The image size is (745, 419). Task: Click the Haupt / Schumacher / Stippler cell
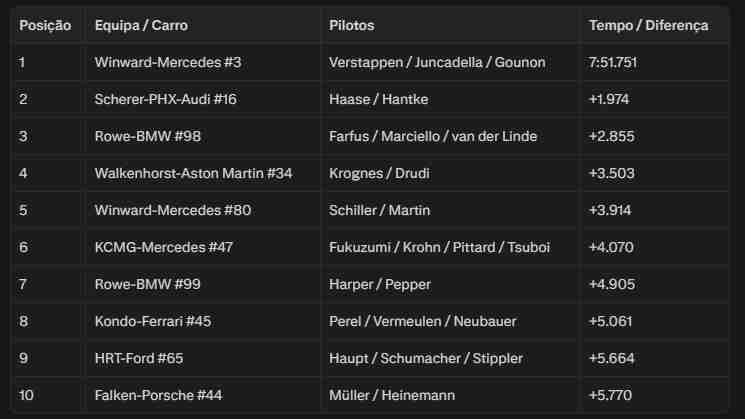426,358
